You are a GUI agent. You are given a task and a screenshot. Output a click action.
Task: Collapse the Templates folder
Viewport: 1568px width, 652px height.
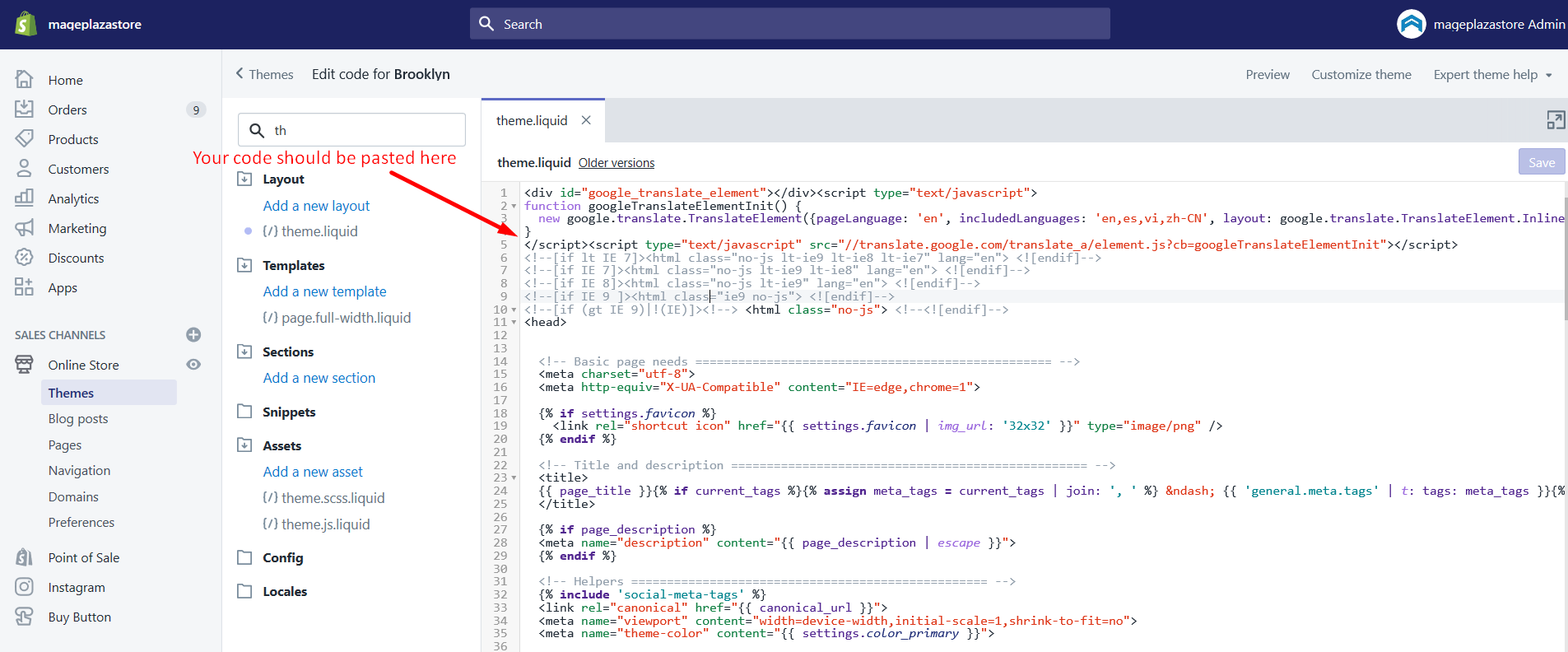(244, 265)
